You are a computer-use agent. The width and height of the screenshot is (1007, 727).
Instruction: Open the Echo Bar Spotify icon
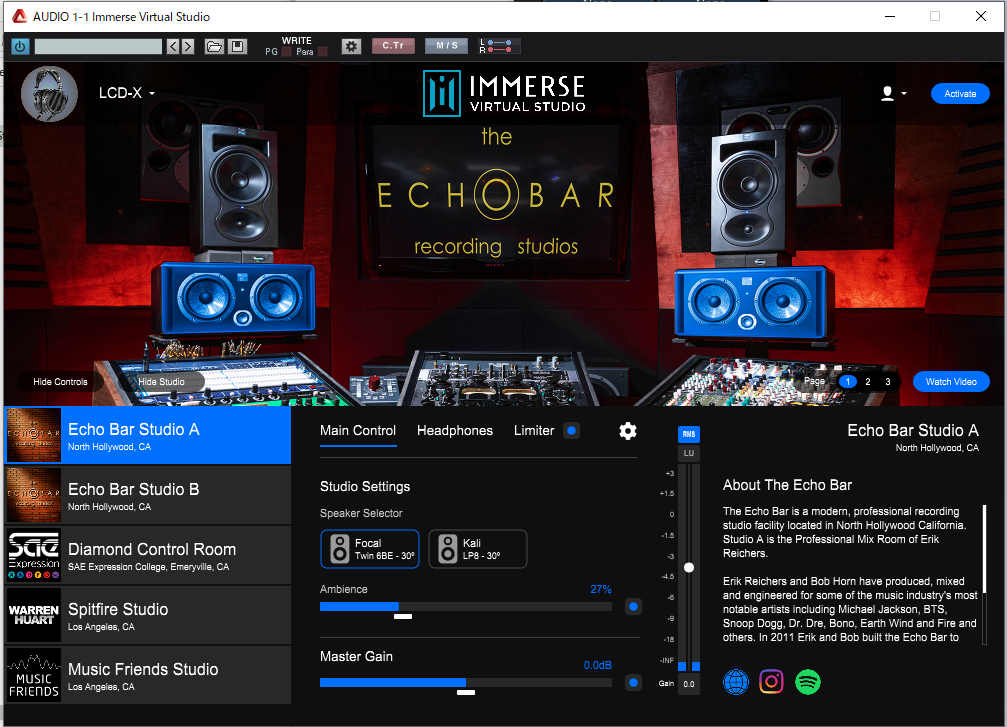[808, 681]
